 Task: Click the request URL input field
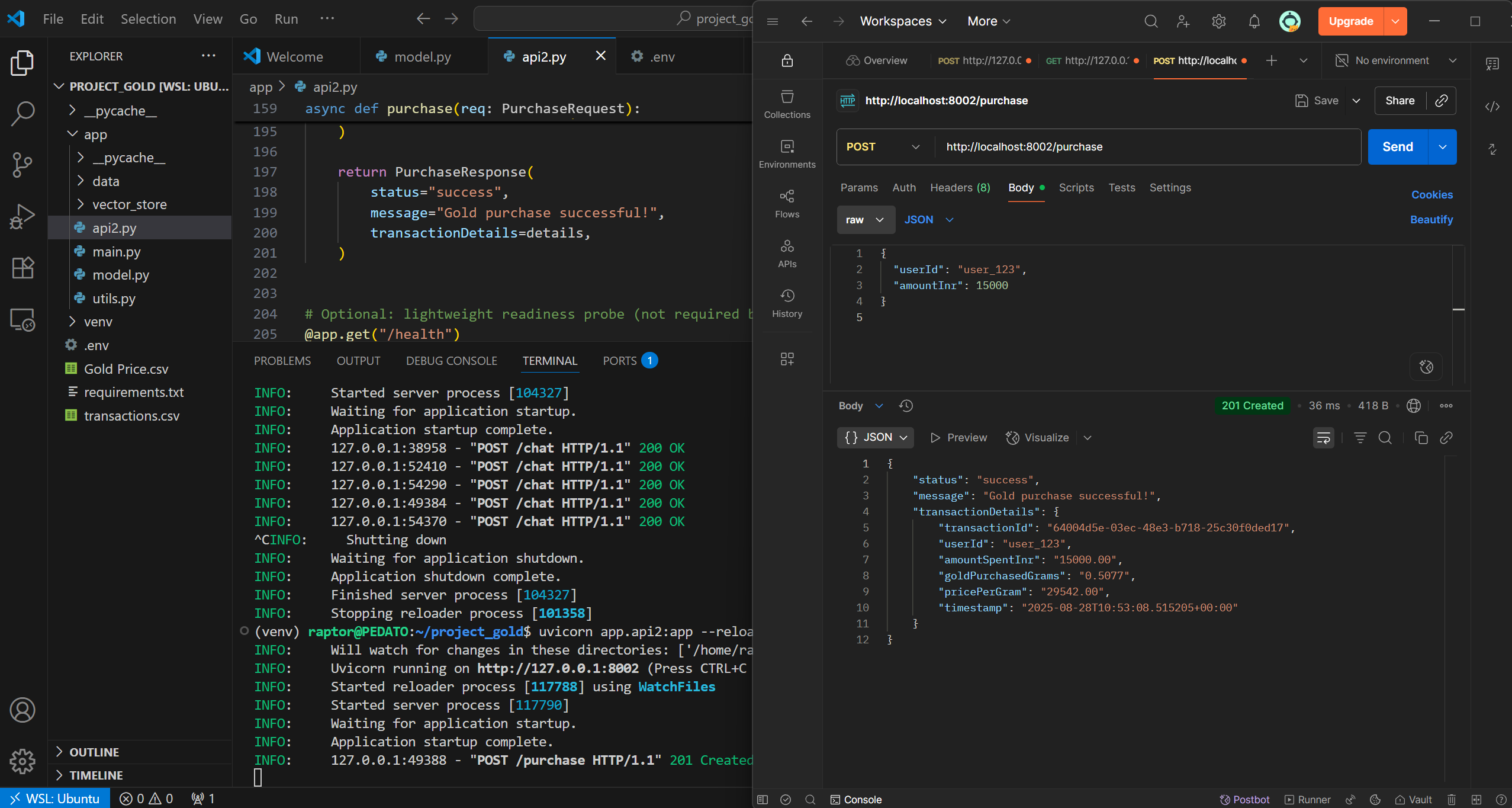pyautogui.click(x=1147, y=146)
